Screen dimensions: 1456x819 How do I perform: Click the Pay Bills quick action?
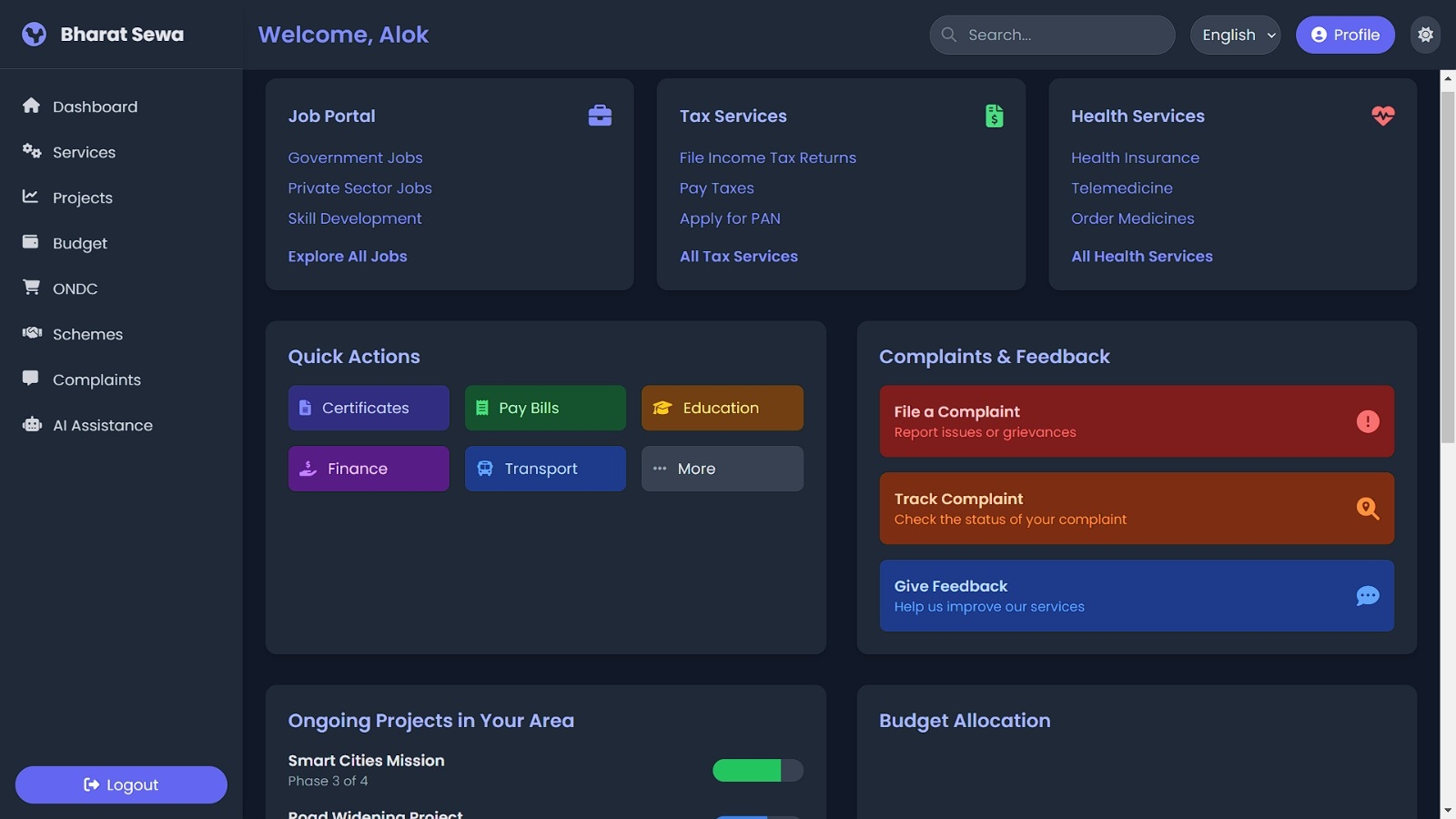pyautogui.click(x=545, y=408)
